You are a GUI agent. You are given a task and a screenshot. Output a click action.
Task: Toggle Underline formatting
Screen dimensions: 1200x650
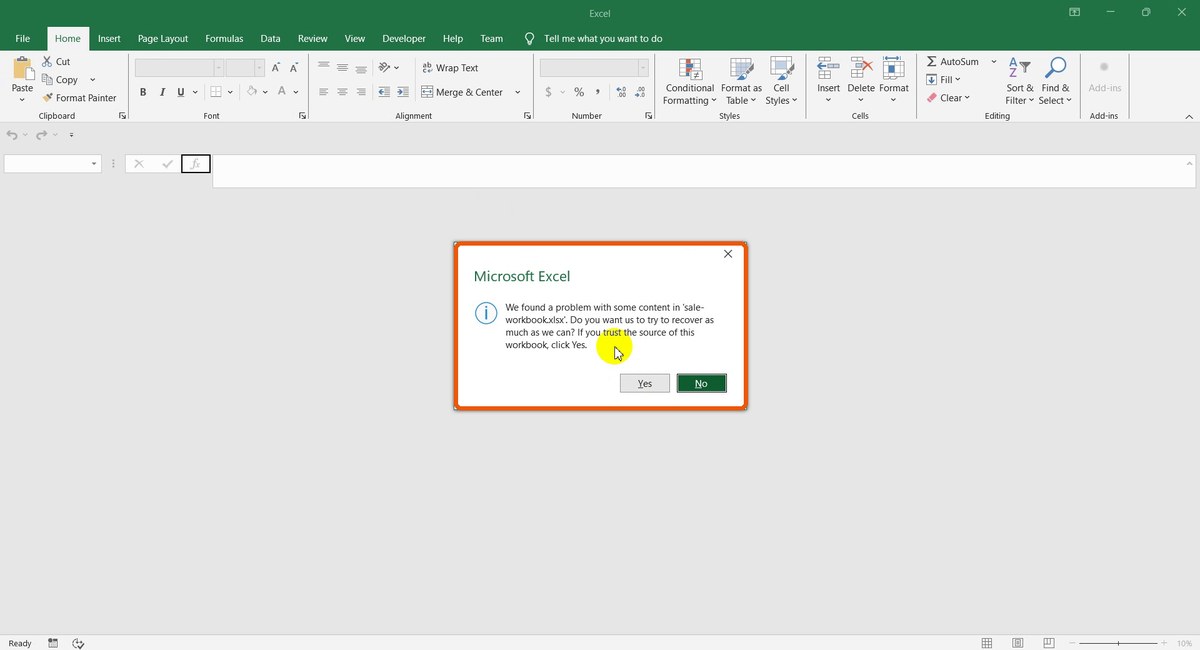pos(180,92)
